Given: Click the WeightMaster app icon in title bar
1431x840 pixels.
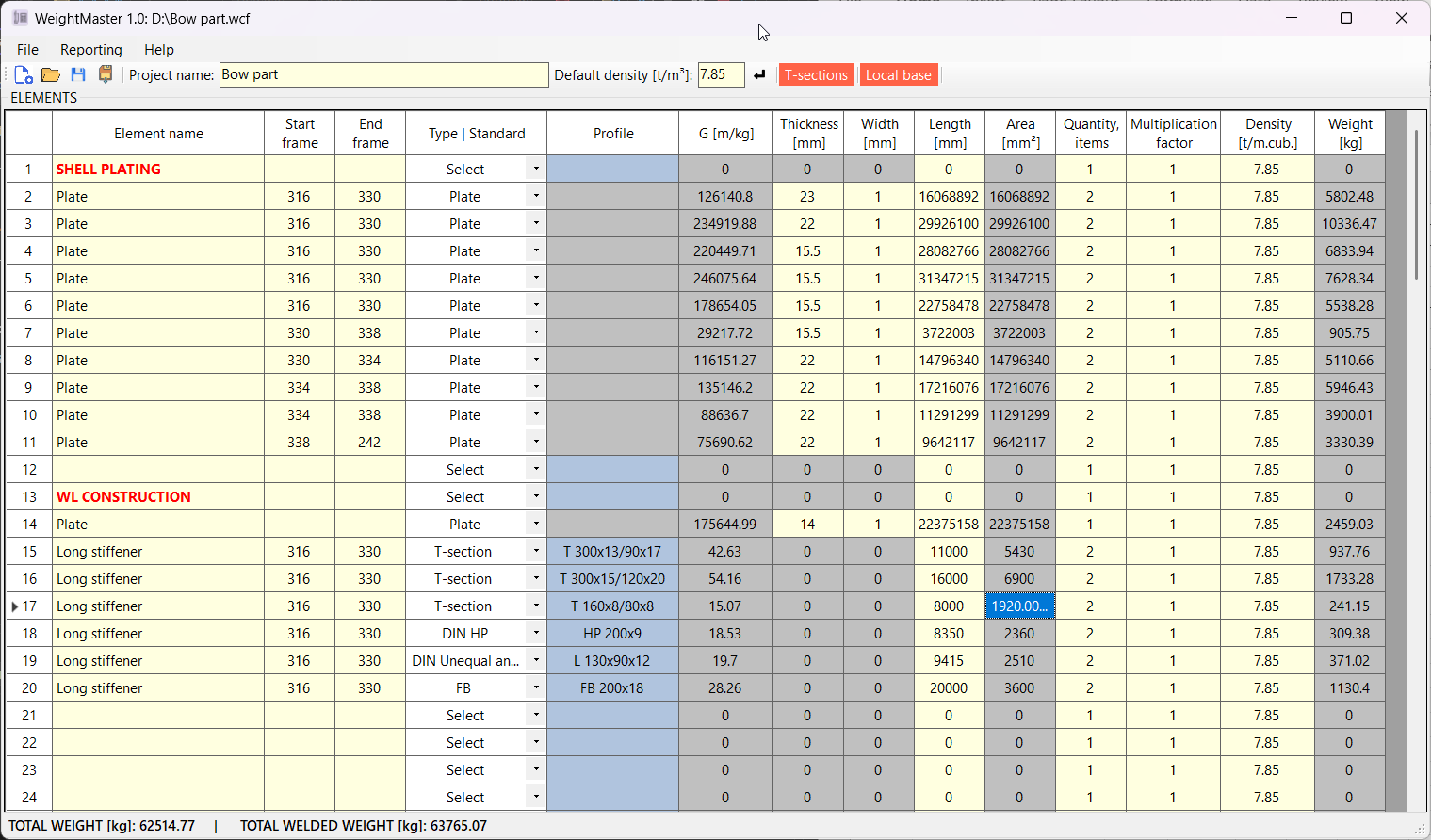Looking at the screenshot, I should pyautogui.click(x=20, y=19).
